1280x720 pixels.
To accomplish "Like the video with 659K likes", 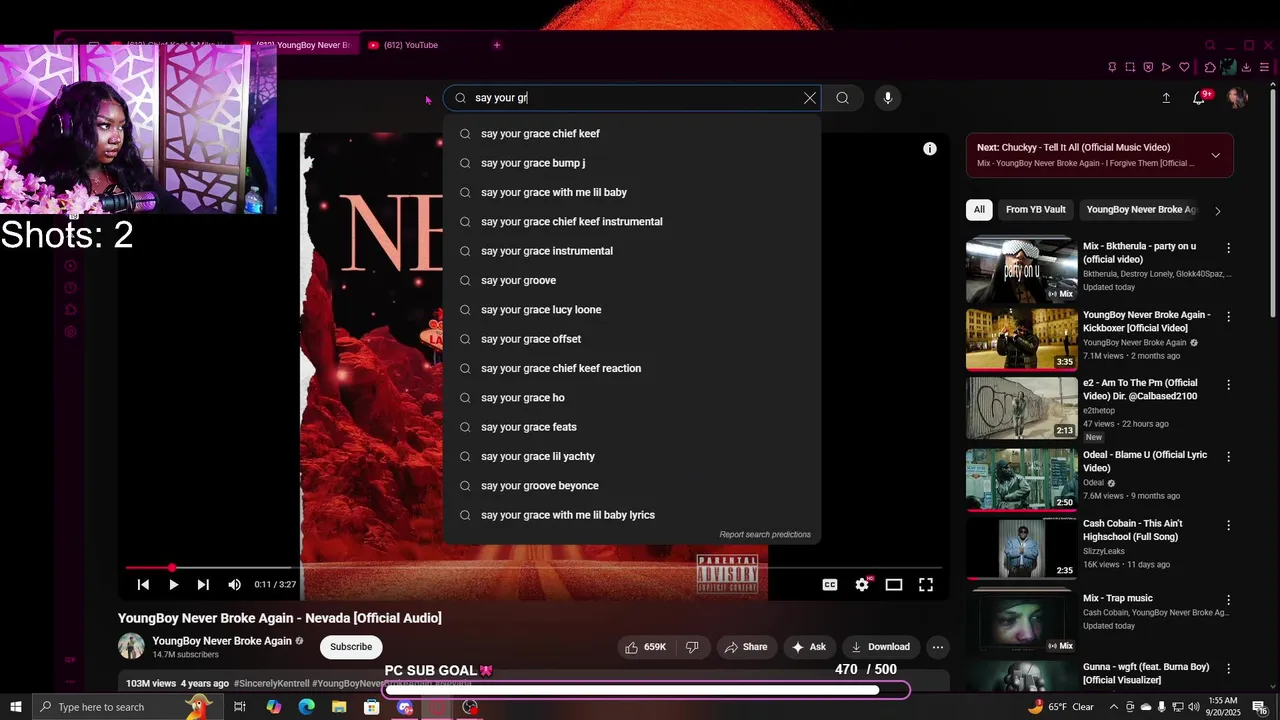I will point(645,647).
